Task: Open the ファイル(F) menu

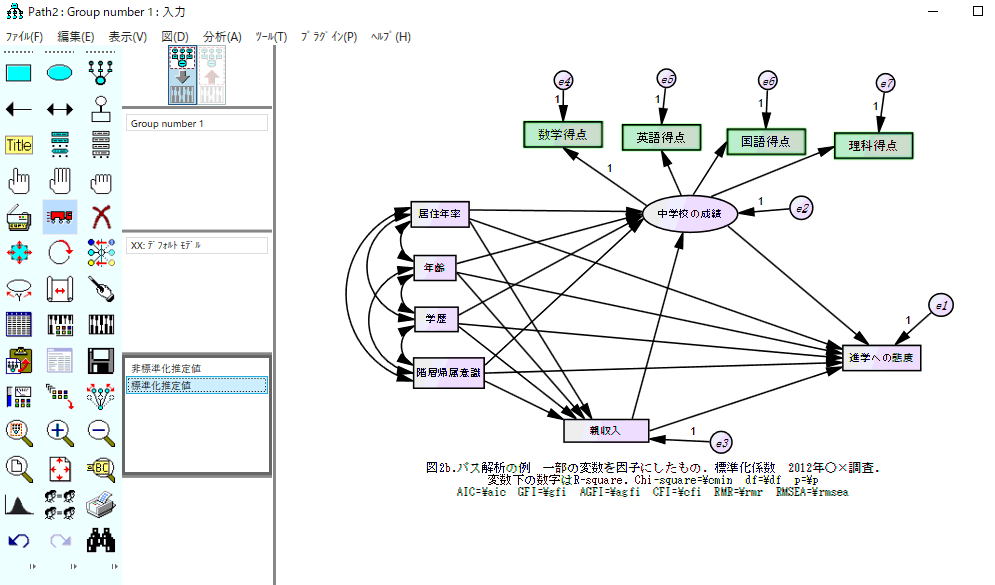Action: click(x=25, y=37)
